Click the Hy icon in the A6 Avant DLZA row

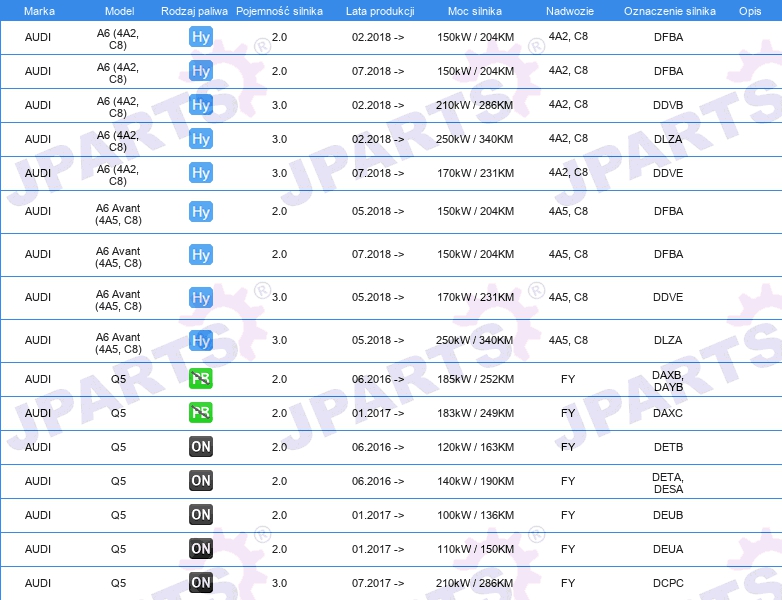point(201,340)
